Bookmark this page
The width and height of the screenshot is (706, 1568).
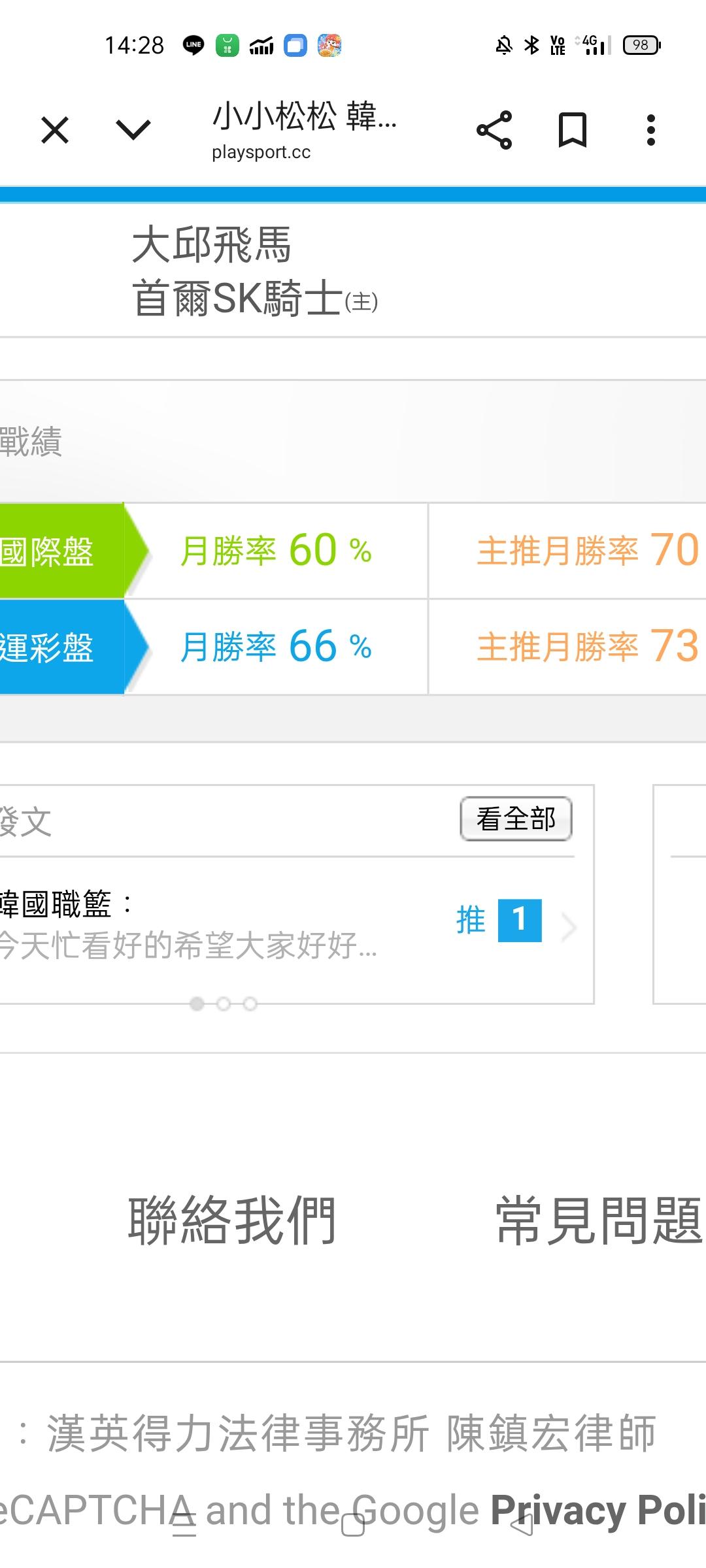572,130
